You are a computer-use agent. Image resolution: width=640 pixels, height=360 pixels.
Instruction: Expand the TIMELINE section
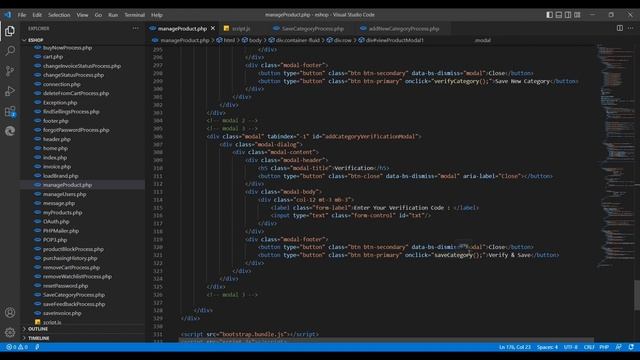pyautogui.click(x=83, y=338)
